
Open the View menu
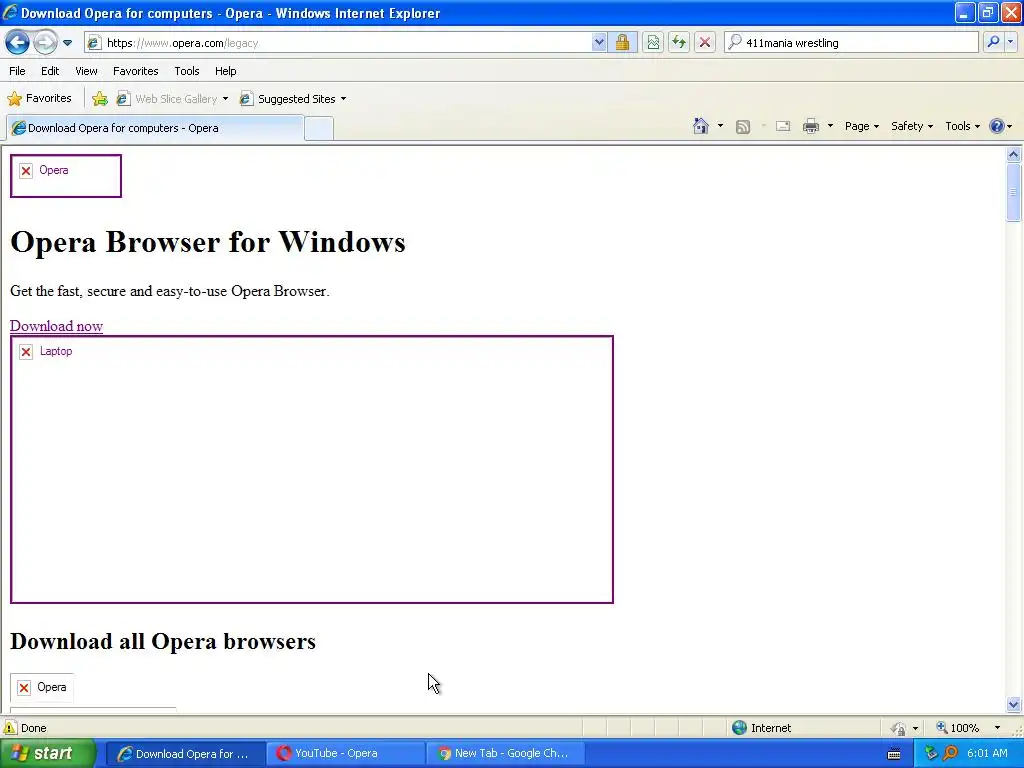[86, 71]
